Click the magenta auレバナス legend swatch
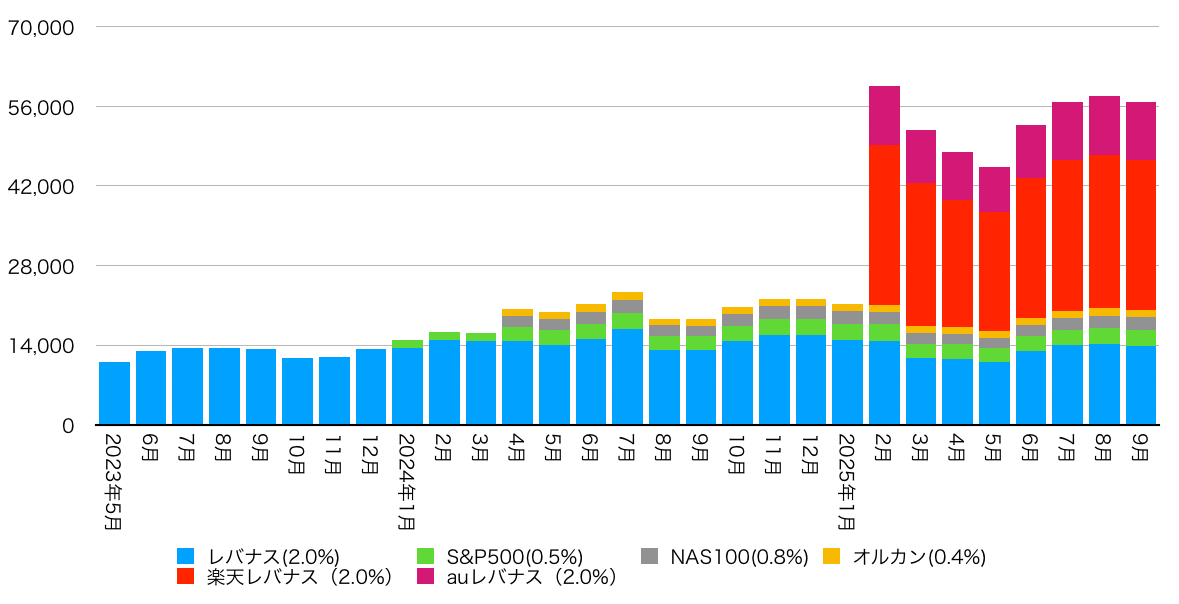The height and width of the screenshot is (604, 1179). [425, 577]
